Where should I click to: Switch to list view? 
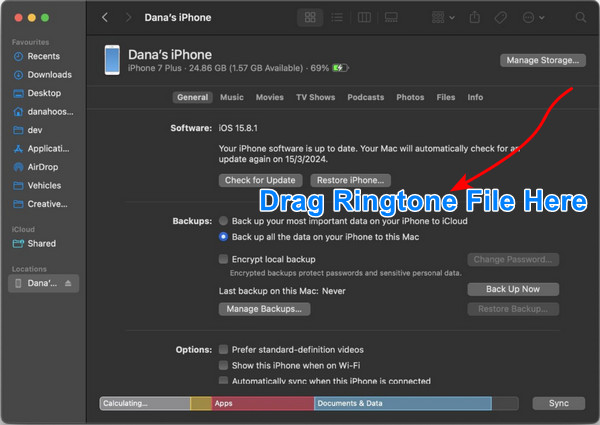[x=336, y=18]
